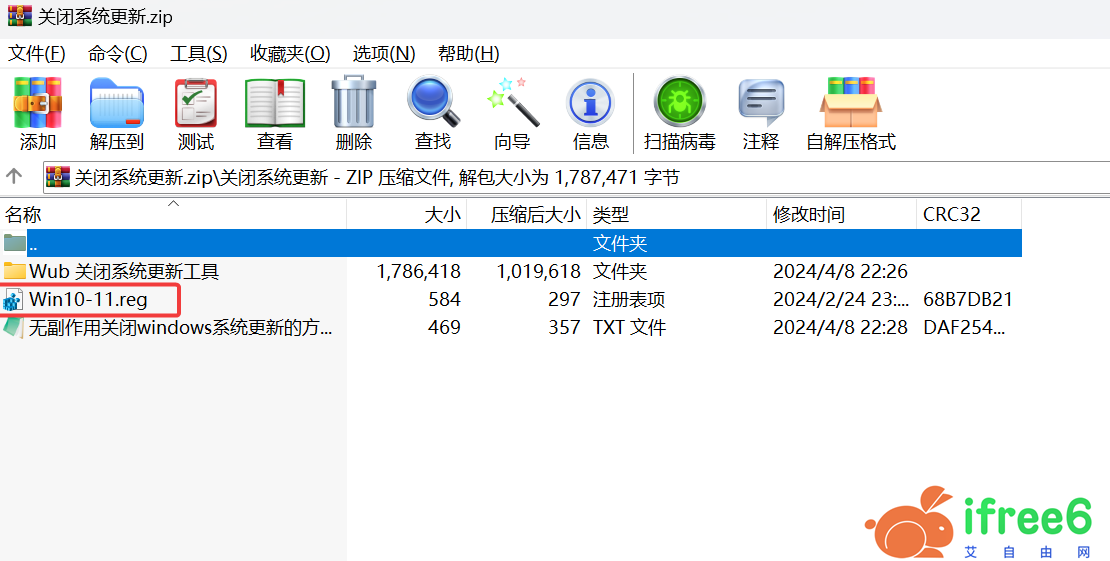This screenshot has height=561, width=1110.
Task: Click the size value 469
Action: point(445,327)
